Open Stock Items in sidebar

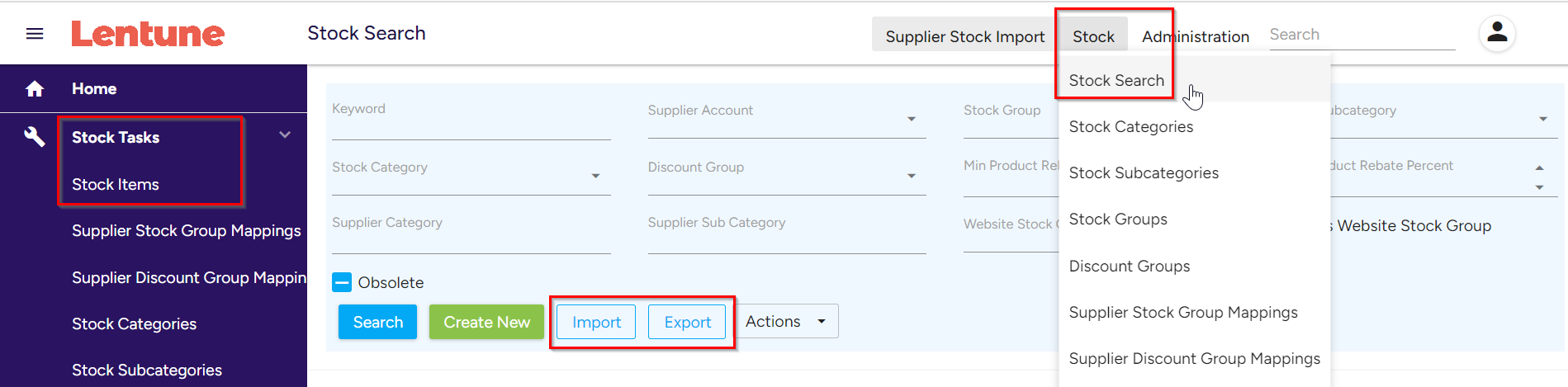tap(116, 184)
